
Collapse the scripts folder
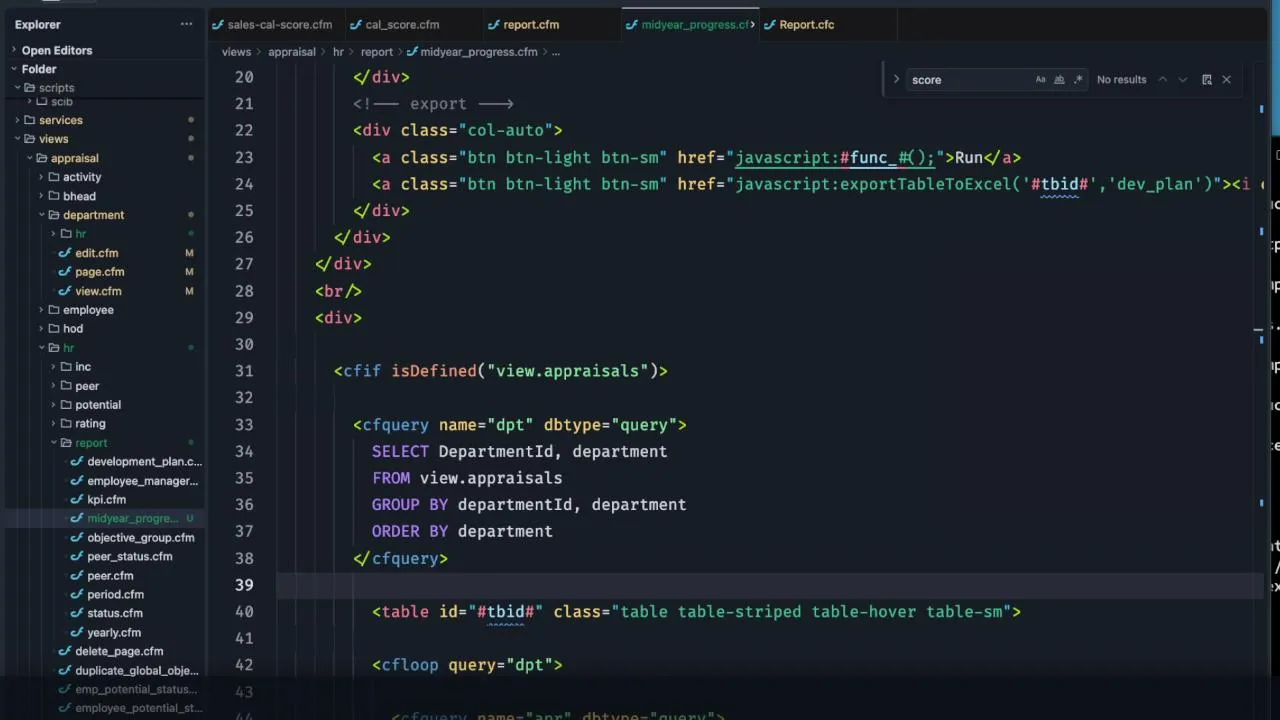[x=56, y=88]
